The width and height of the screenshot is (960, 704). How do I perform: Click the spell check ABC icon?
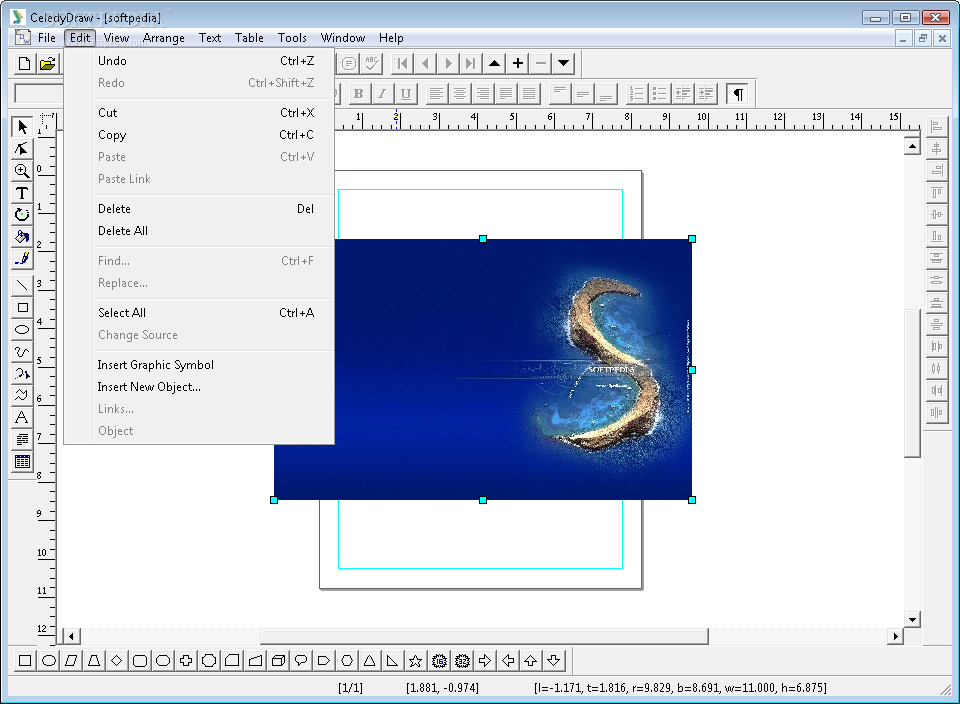coord(372,63)
